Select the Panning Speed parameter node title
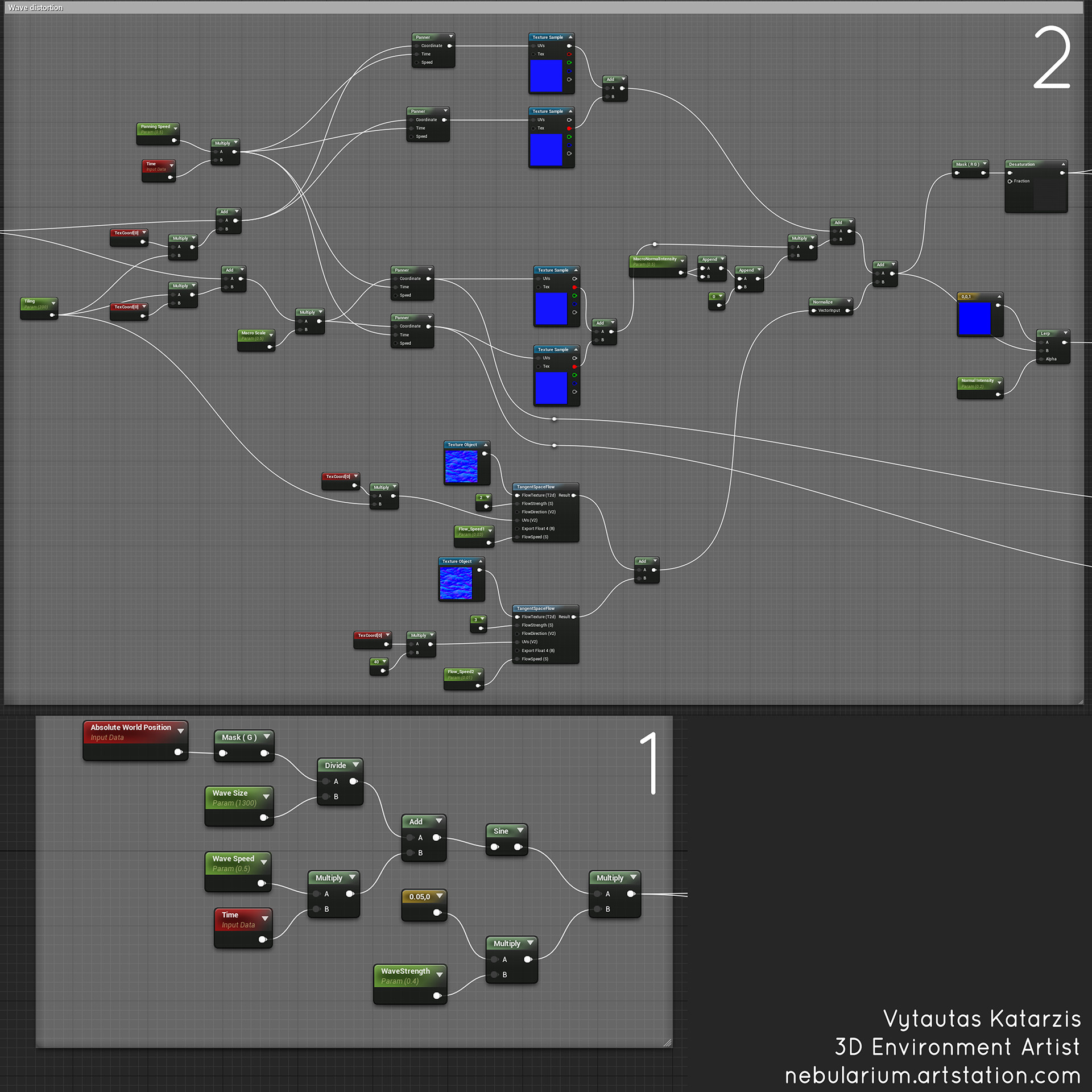This screenshot has height=1092, width=1092. [155, 126]
